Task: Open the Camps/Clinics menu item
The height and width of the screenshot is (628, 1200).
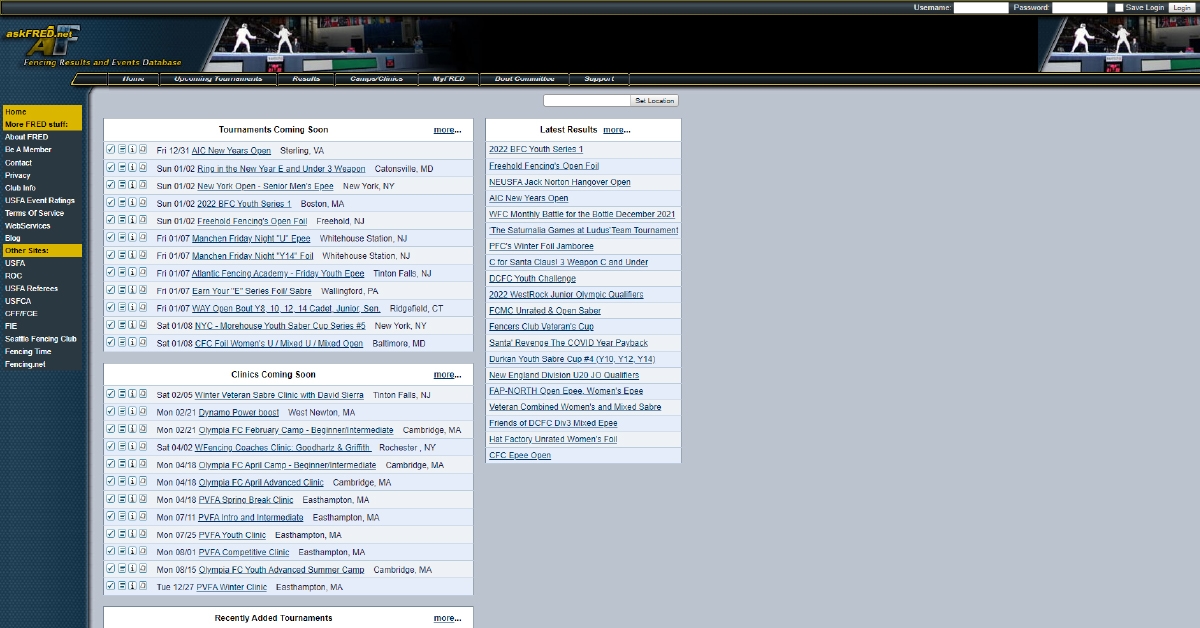Action: tap(376, 79)
